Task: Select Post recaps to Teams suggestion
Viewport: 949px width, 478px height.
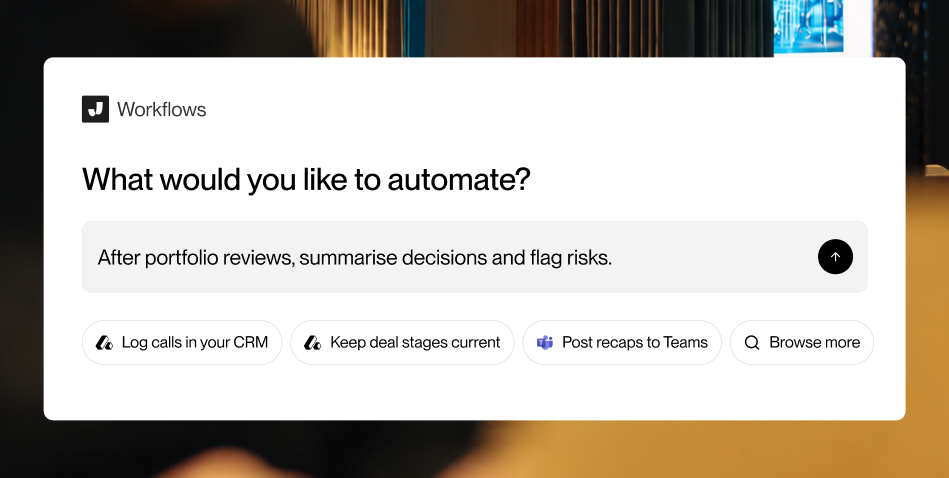Action: coord(622,342)
